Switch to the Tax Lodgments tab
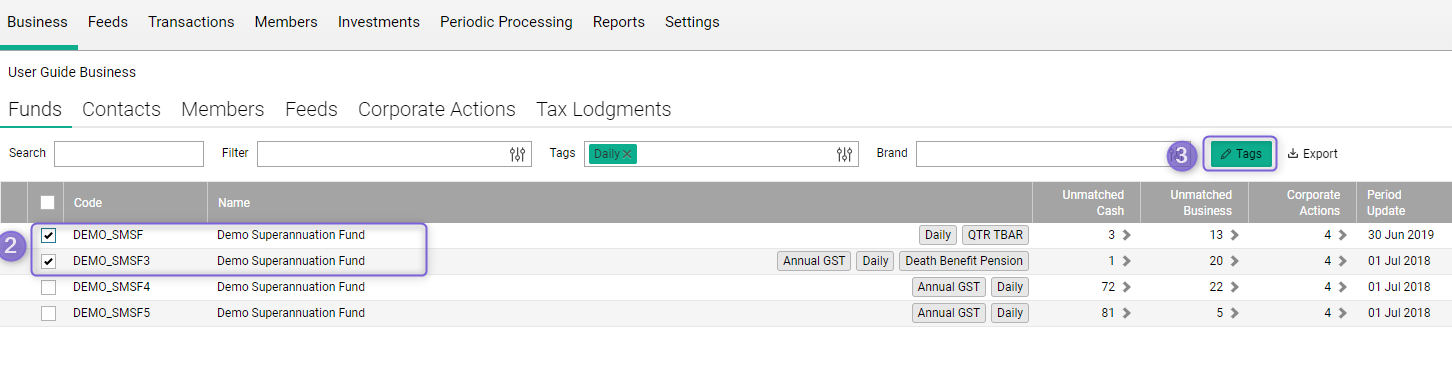 pyautogui.click(x=604, y=109)
